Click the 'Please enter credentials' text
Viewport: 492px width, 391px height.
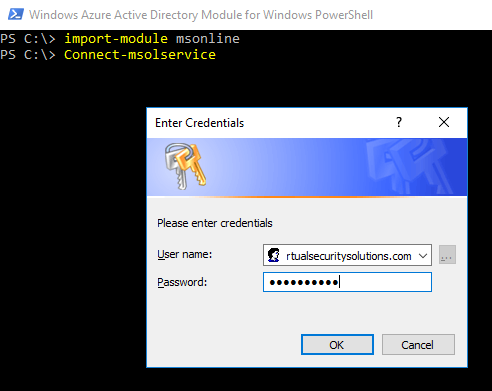pos(215,223)
